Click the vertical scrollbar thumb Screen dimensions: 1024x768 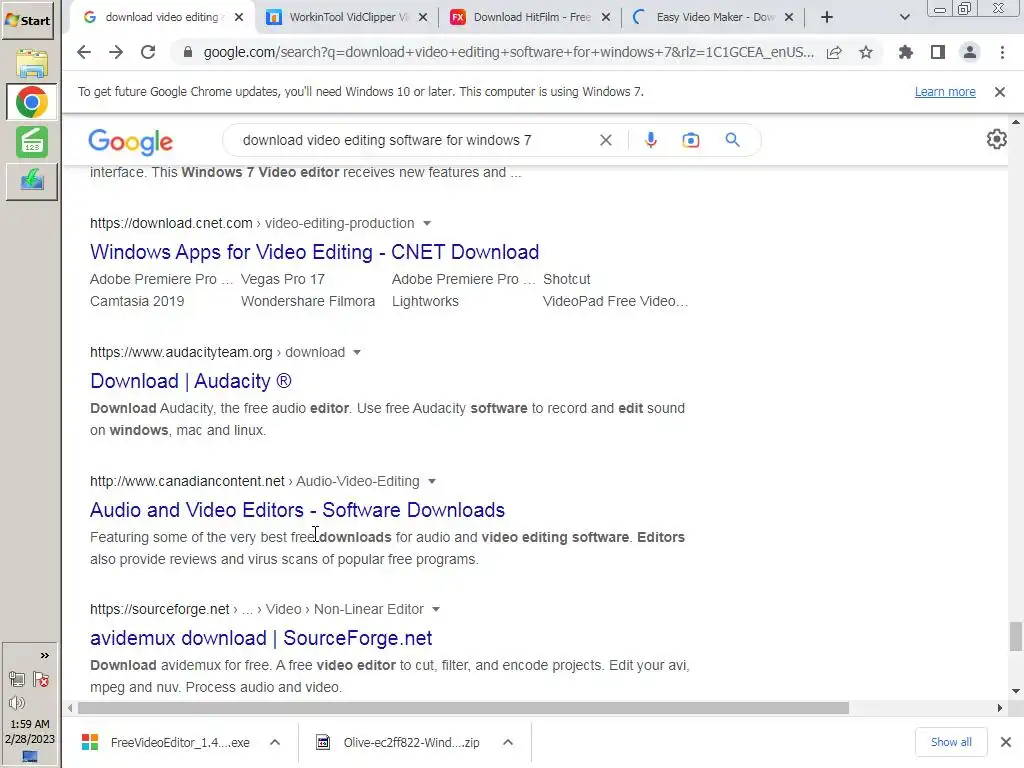(x=1016, y=636)
